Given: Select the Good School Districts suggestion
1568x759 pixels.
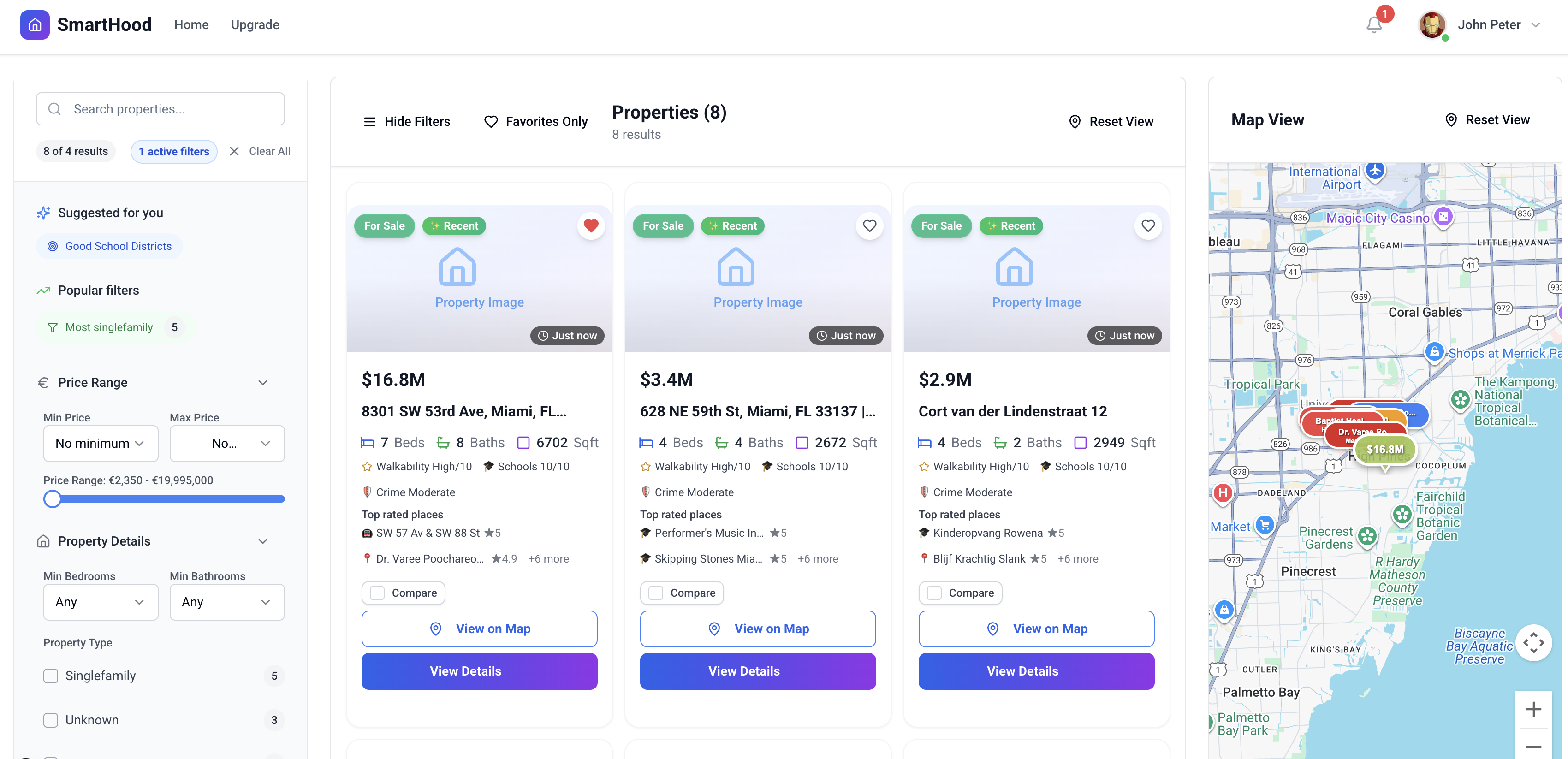Looking at the screenshot, I should (x=109, y=246).
